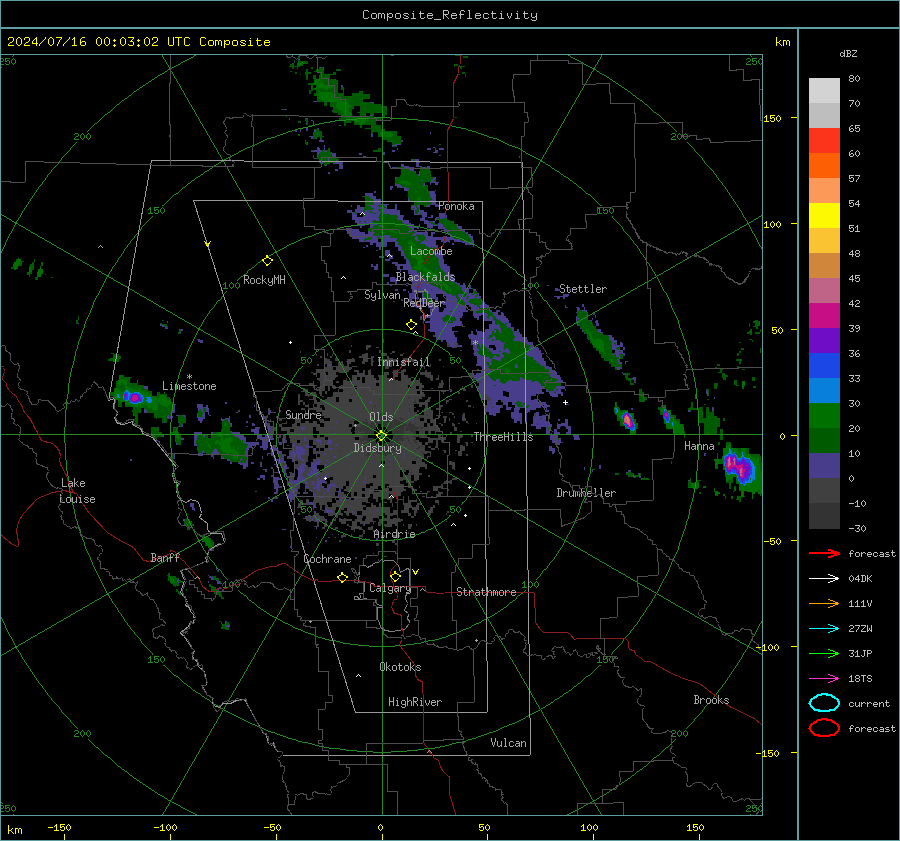The image size is (900, 841).
Task: Click the Stettler label
Action: point(583,289)
